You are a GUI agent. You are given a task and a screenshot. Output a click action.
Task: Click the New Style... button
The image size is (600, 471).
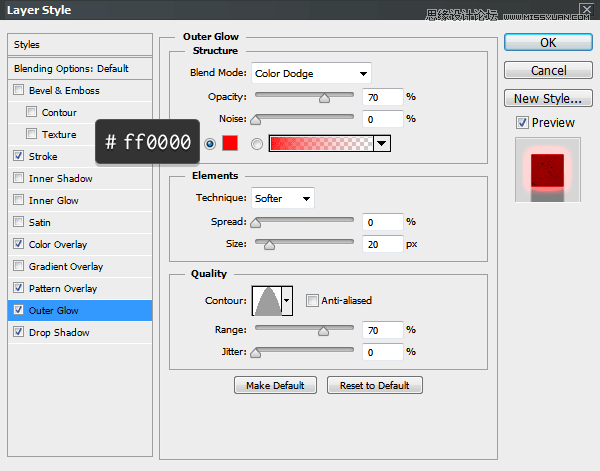point(548,98)
